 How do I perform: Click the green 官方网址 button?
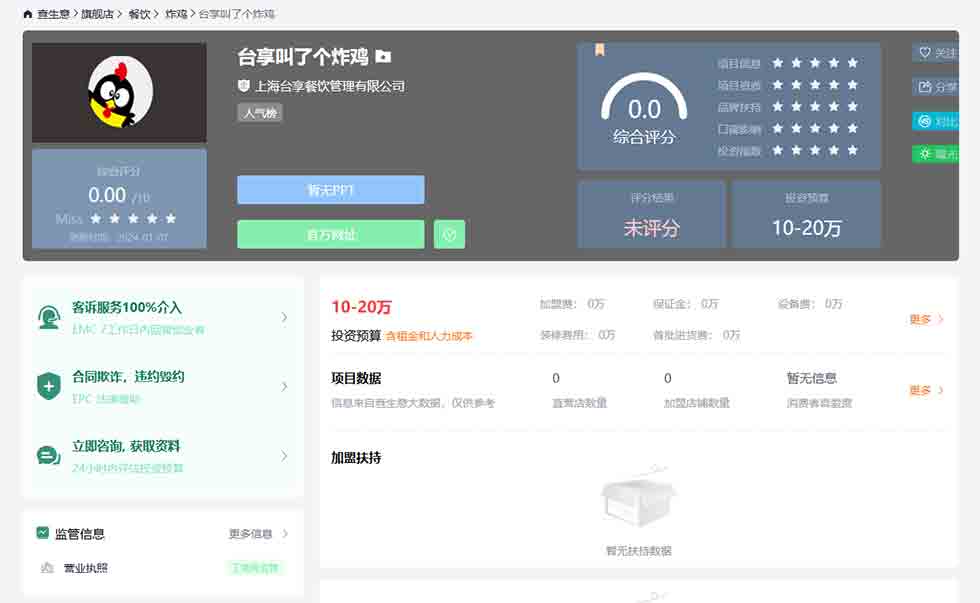(x=330, y=234)
